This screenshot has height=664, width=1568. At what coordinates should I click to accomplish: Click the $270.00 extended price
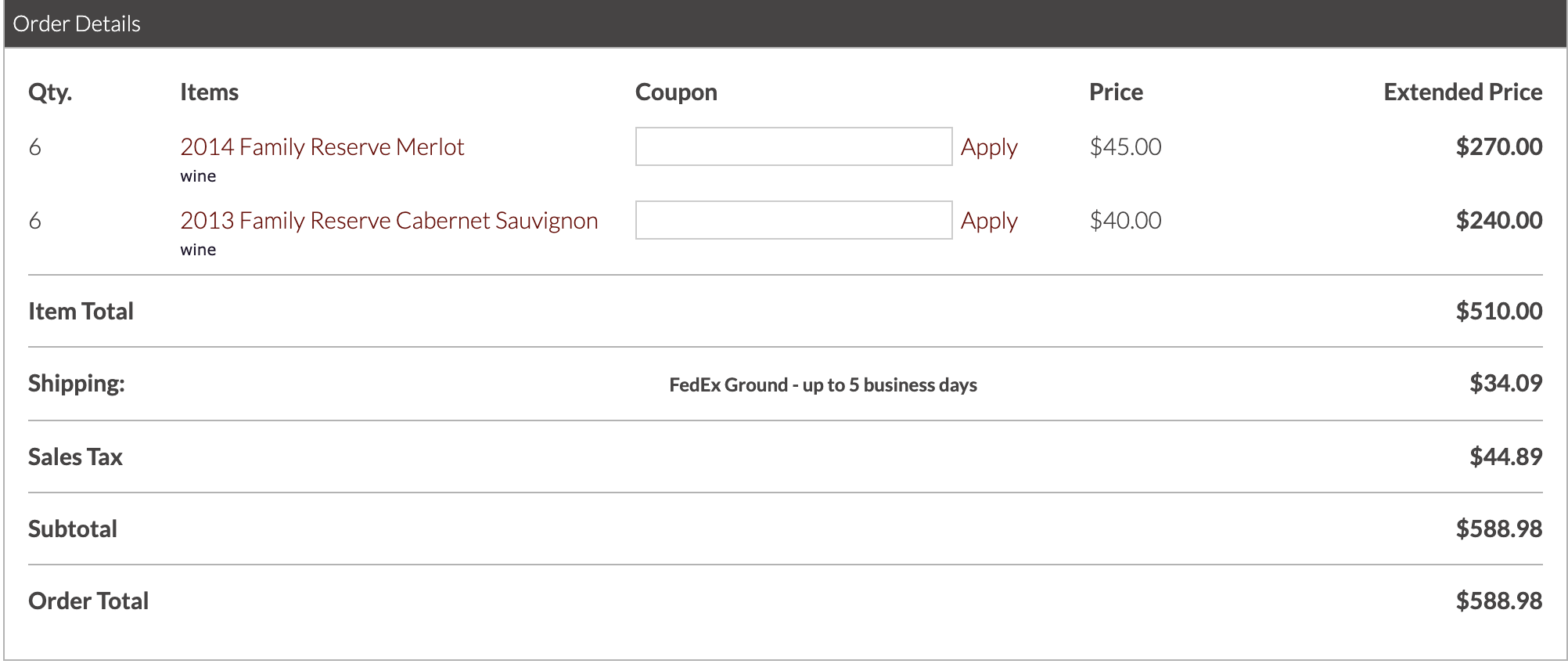click(1498, 146)
